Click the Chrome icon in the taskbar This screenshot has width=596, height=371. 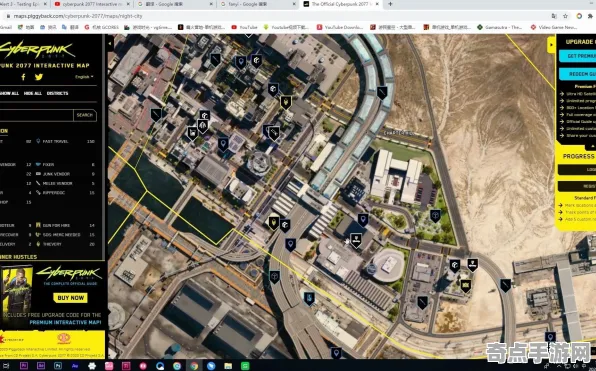pos(194,366)
